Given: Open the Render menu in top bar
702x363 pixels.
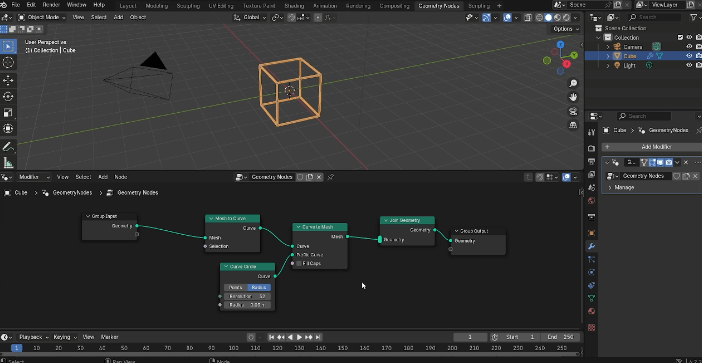Looking at the screenshot, I should pos(51,5).
